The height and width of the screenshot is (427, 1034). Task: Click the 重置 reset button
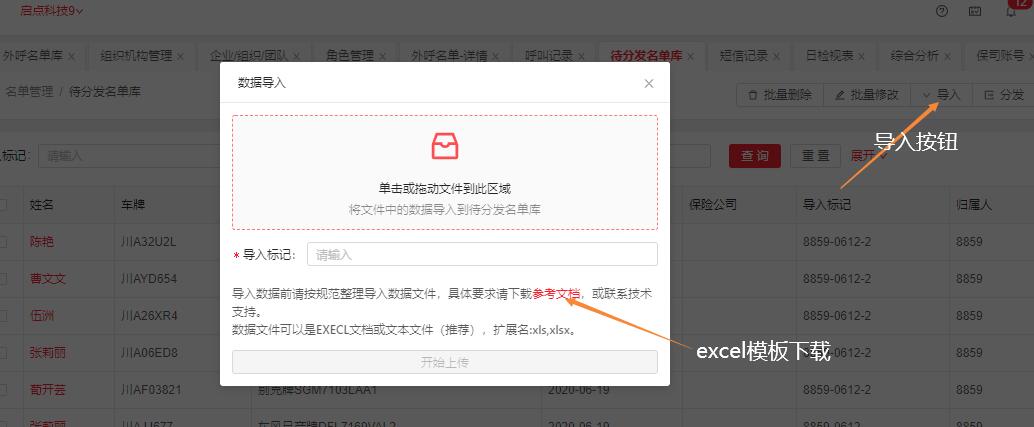pos(816,156)
